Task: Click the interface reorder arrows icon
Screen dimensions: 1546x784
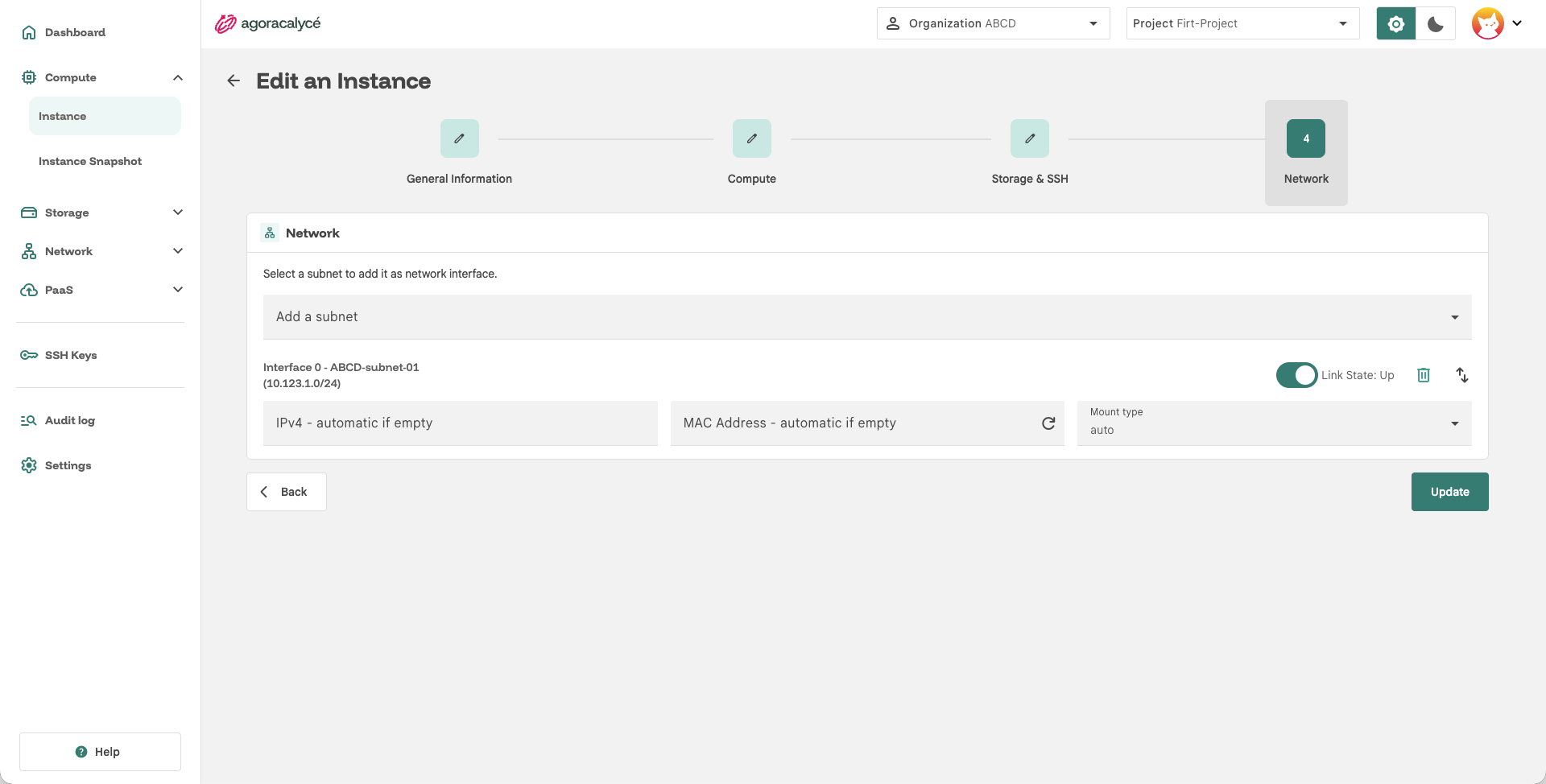Action: 1462,375
